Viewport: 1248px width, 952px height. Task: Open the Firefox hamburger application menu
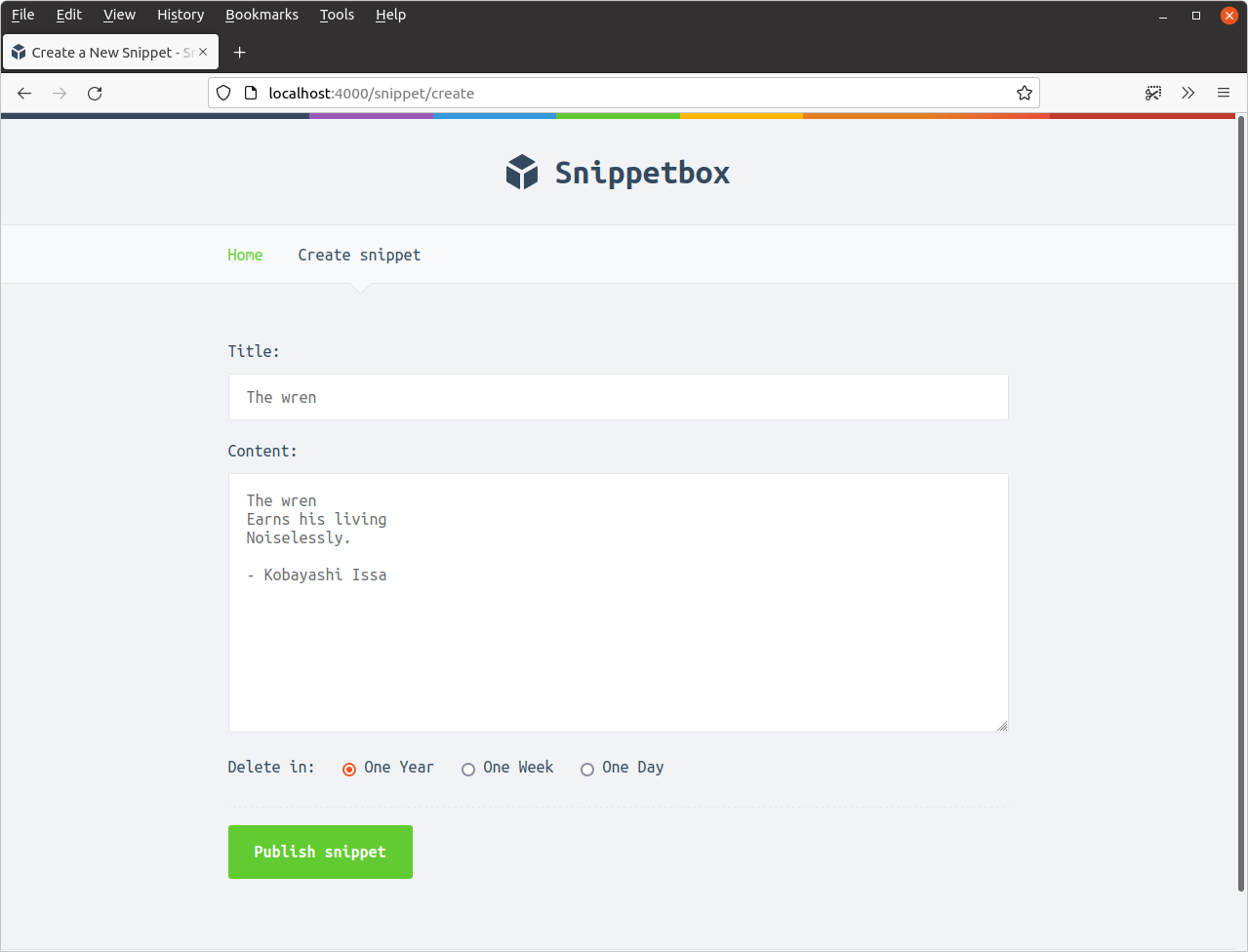1223,94
